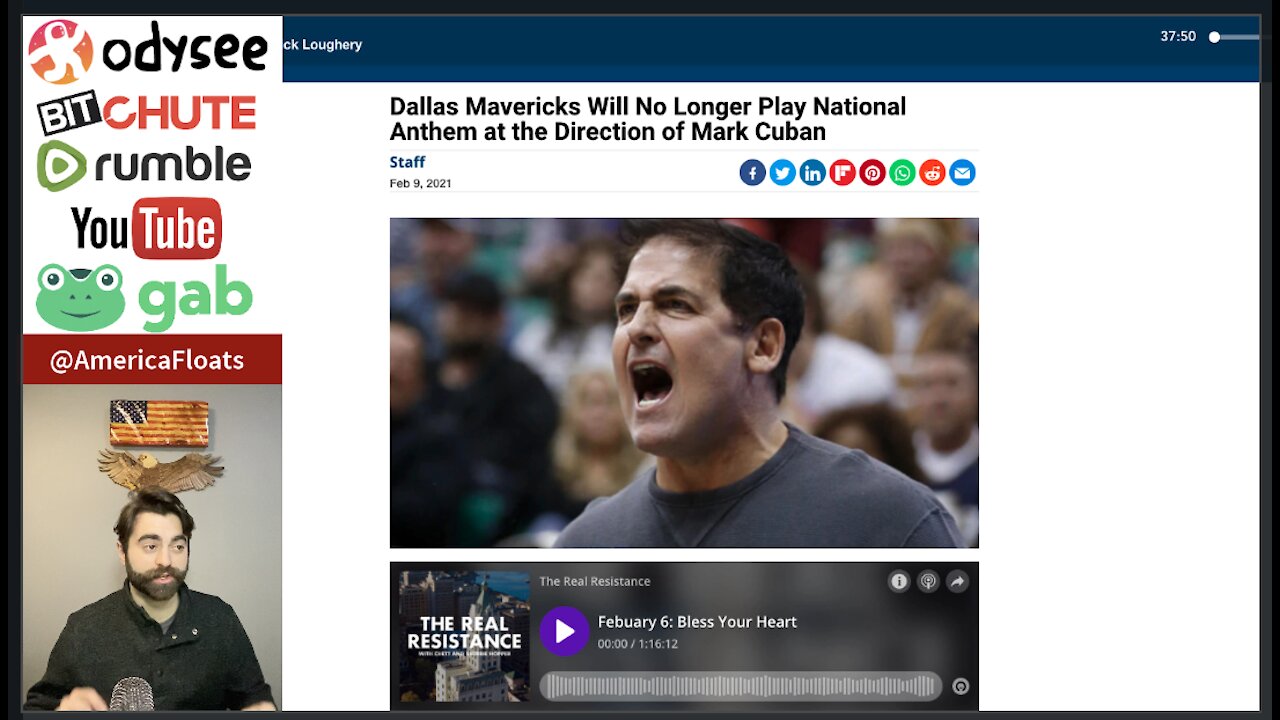Share the article on Reddit
Viewport: 1280px width, 720px height.
coord(932,173)
